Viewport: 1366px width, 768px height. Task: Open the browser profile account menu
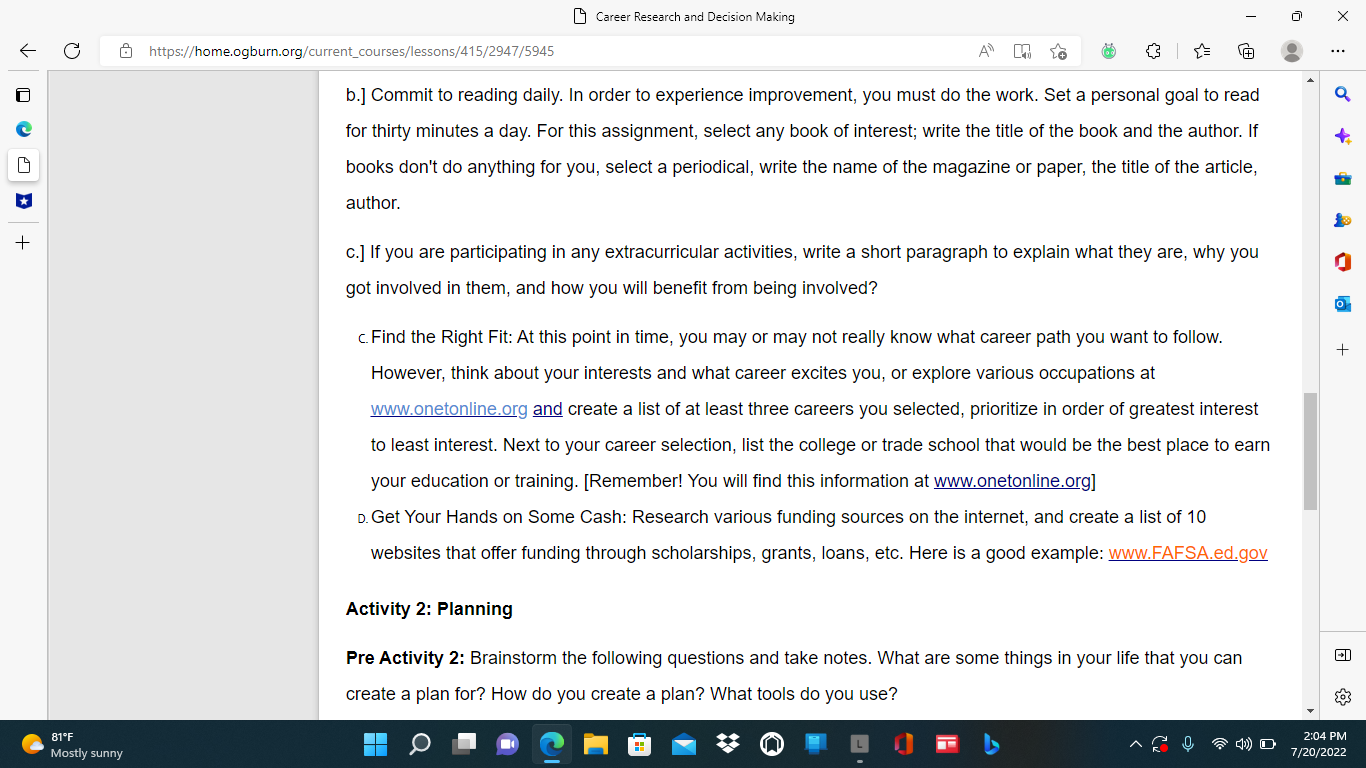(1292, 49)
